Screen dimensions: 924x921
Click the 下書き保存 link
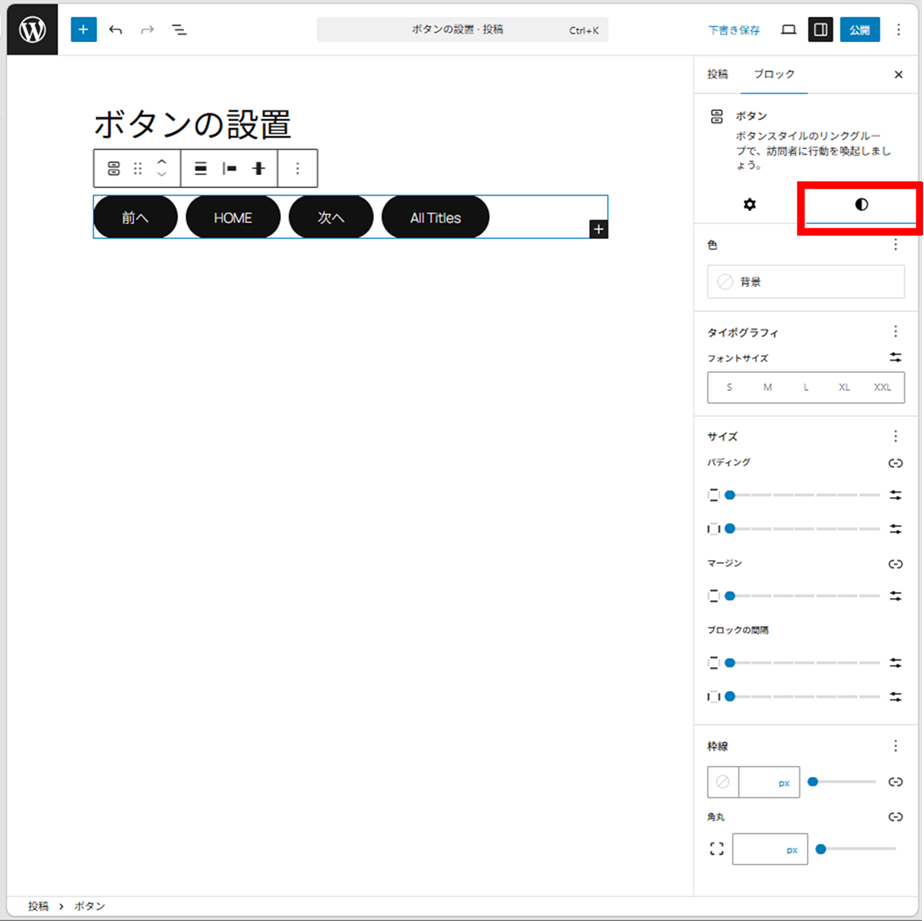(734, 30)
